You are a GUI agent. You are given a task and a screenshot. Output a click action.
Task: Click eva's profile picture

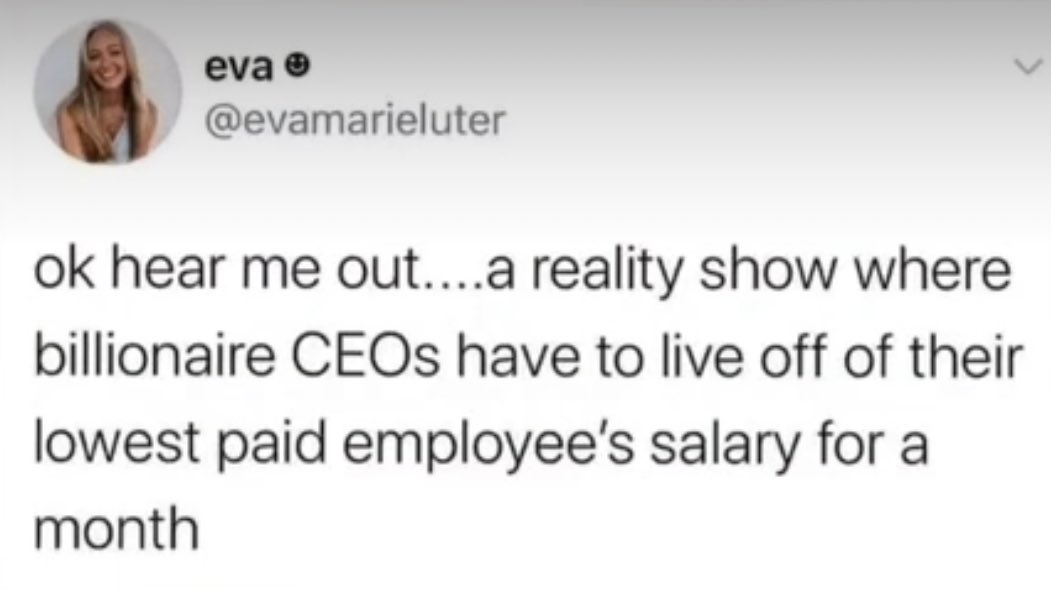tap(108, 92)
